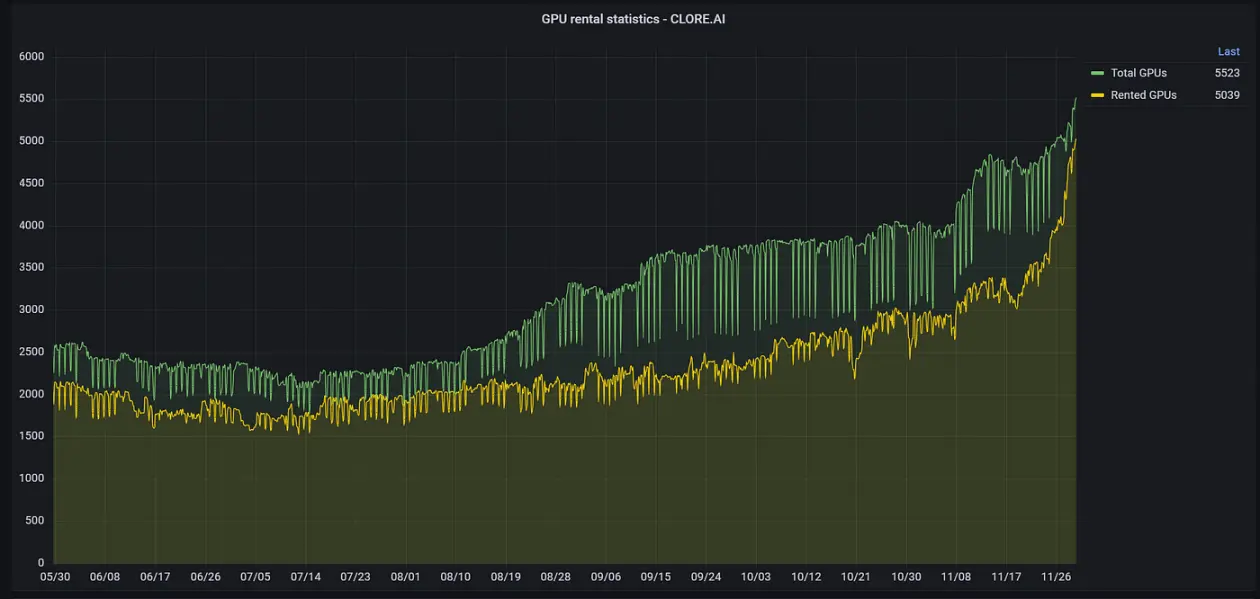Click the 11/08 date on the x-axis

tap(956, 577)
